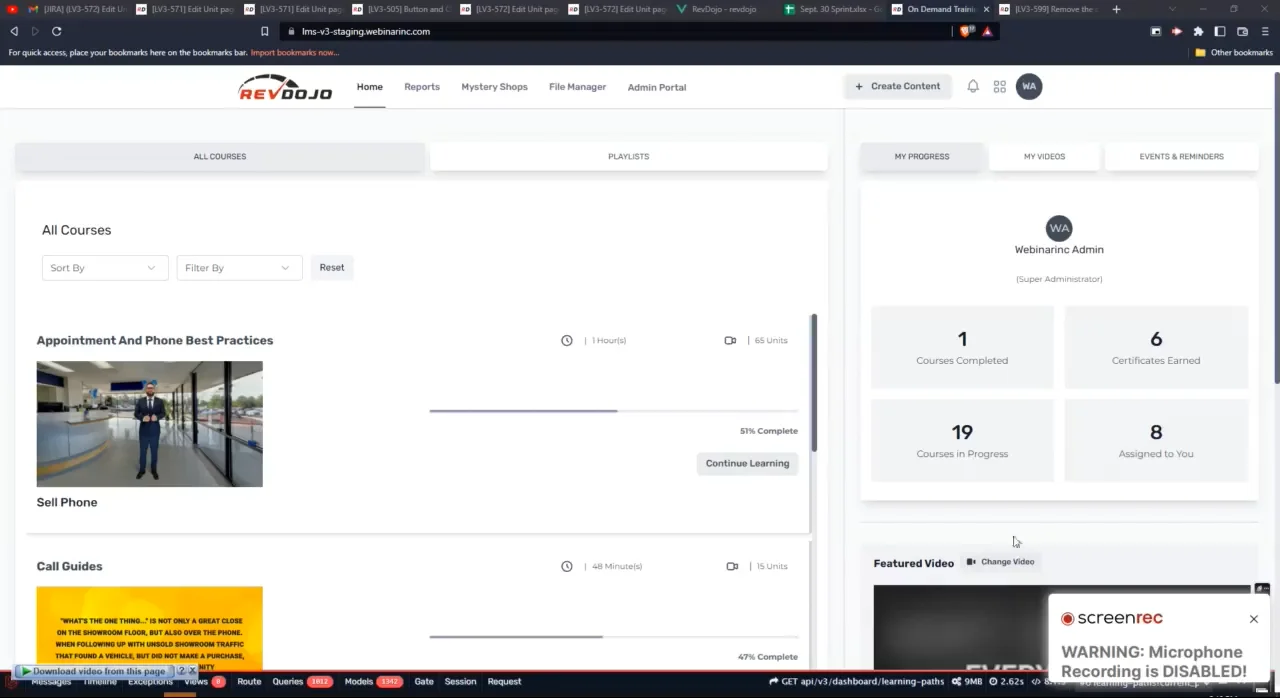Screen dimensions: 1280x698
Task: Open the Session debug panel
Action: (460, 682)
